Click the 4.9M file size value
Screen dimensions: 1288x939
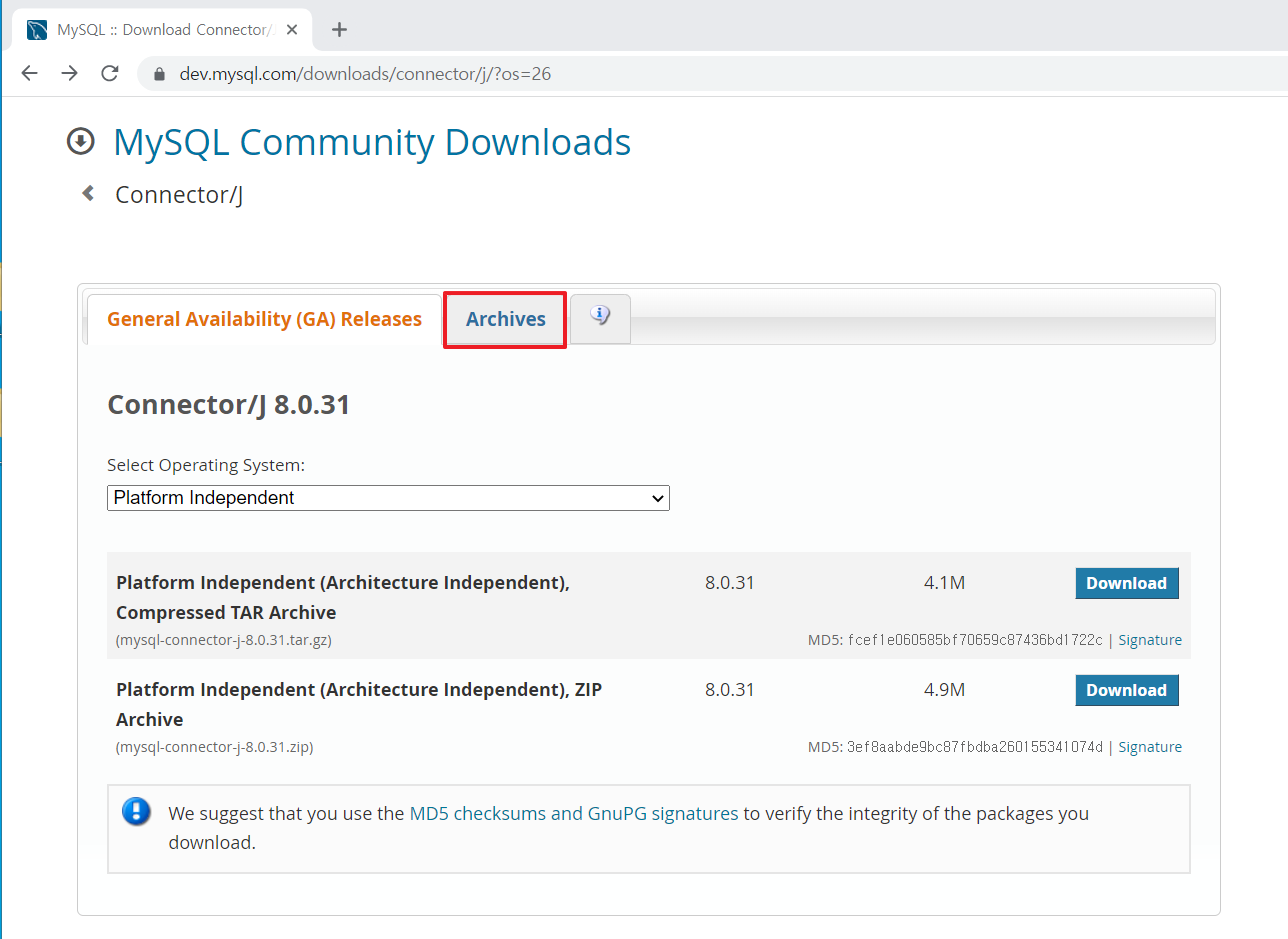(944, 689)
